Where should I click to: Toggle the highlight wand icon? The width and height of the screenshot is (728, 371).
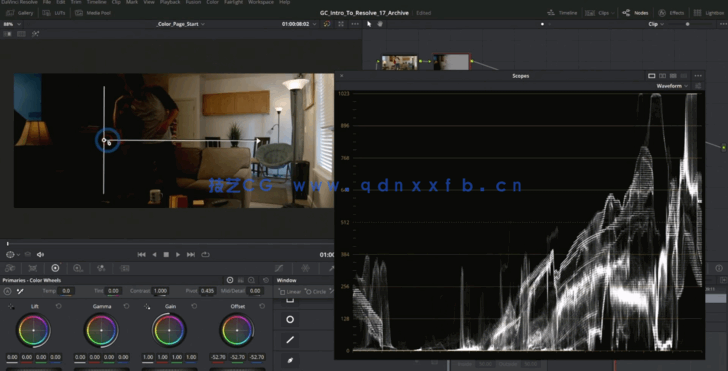35,34
